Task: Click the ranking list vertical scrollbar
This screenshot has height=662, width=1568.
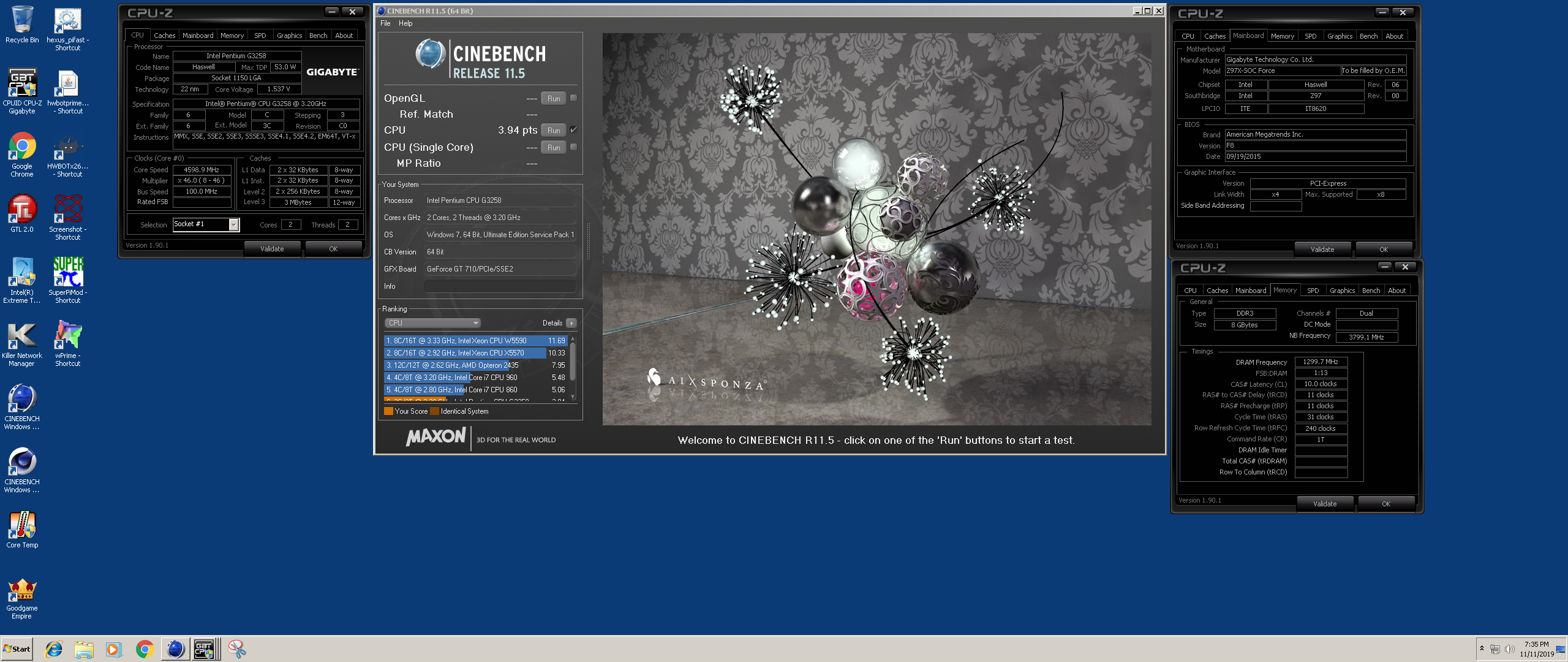Action: 573,368
